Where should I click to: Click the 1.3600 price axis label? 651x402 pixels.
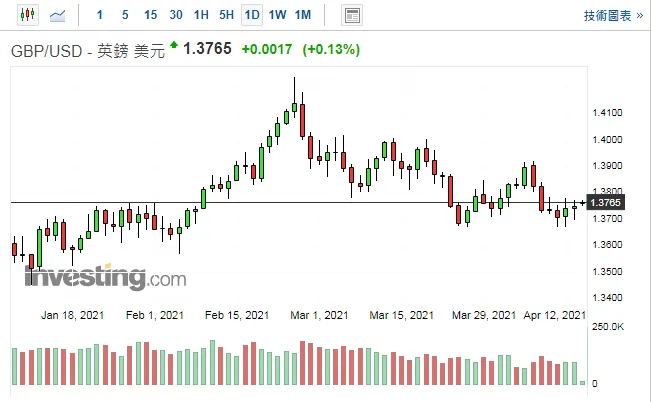coord(607,245)
